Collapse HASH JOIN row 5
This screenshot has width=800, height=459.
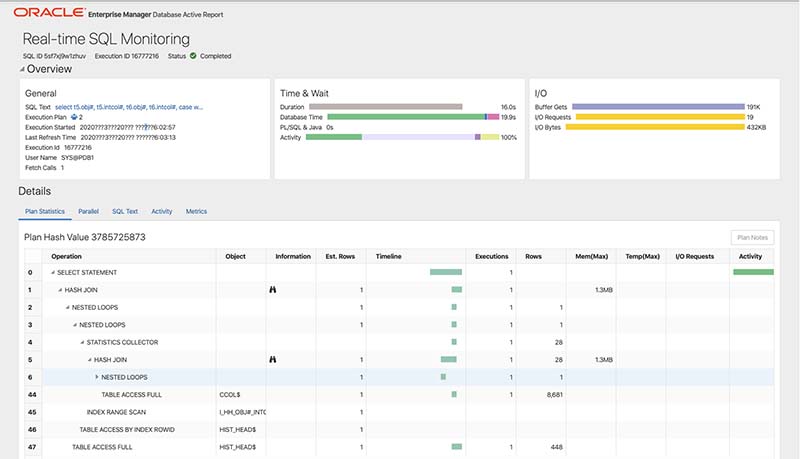(90, 360)
